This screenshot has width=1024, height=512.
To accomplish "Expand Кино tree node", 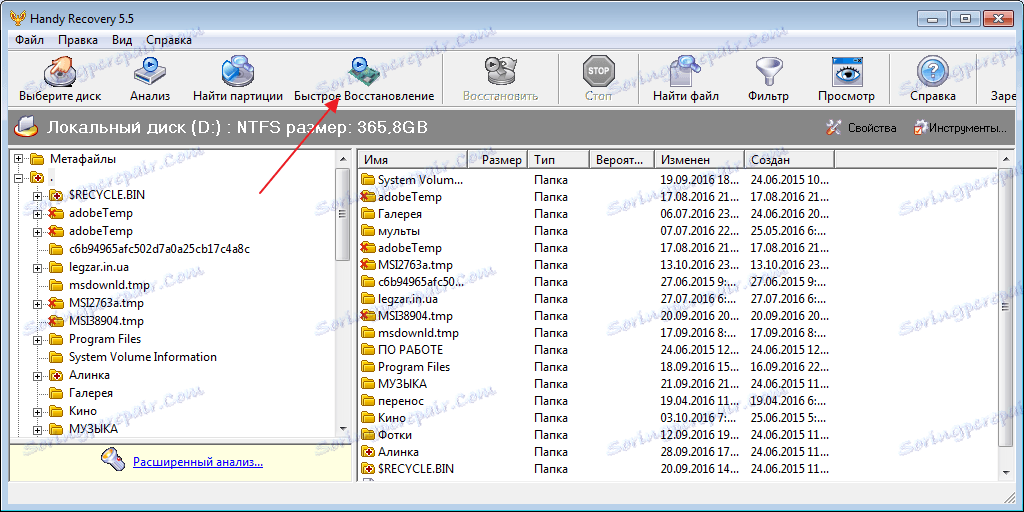I will [37, 411].
